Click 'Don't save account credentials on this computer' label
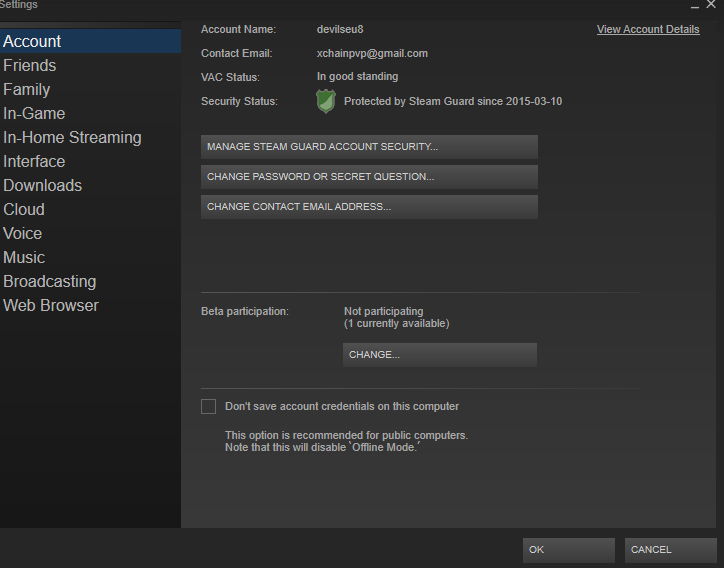Image resolution: width=724 pixels, height=568 pixels. pyautogui.click(x=342, y=406)
